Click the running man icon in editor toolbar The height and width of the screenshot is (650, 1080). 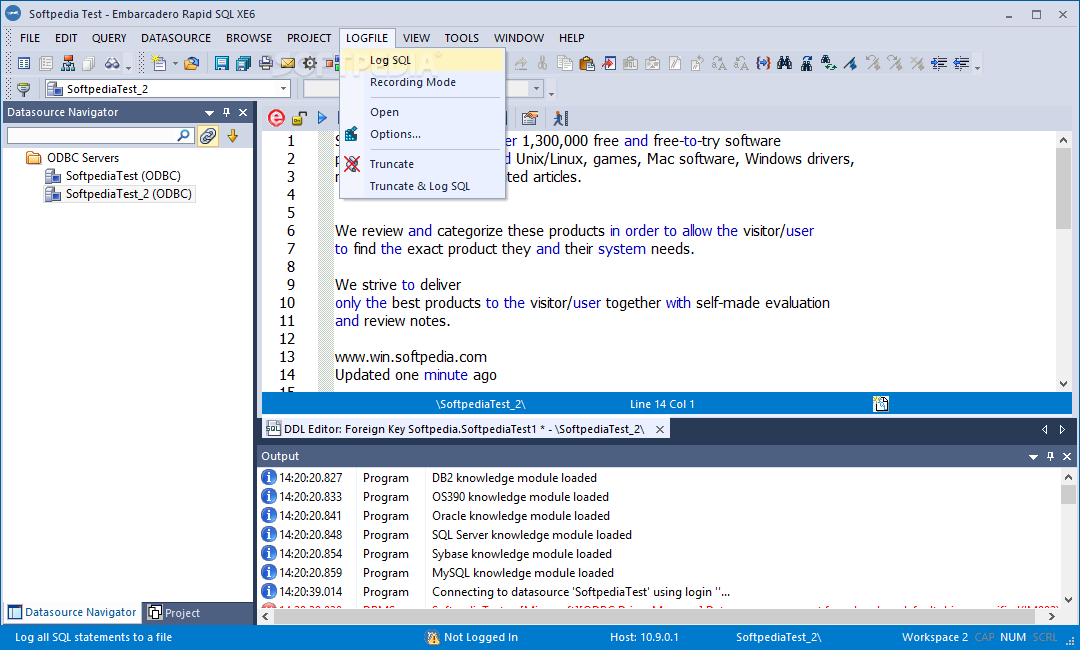[561, 118]
